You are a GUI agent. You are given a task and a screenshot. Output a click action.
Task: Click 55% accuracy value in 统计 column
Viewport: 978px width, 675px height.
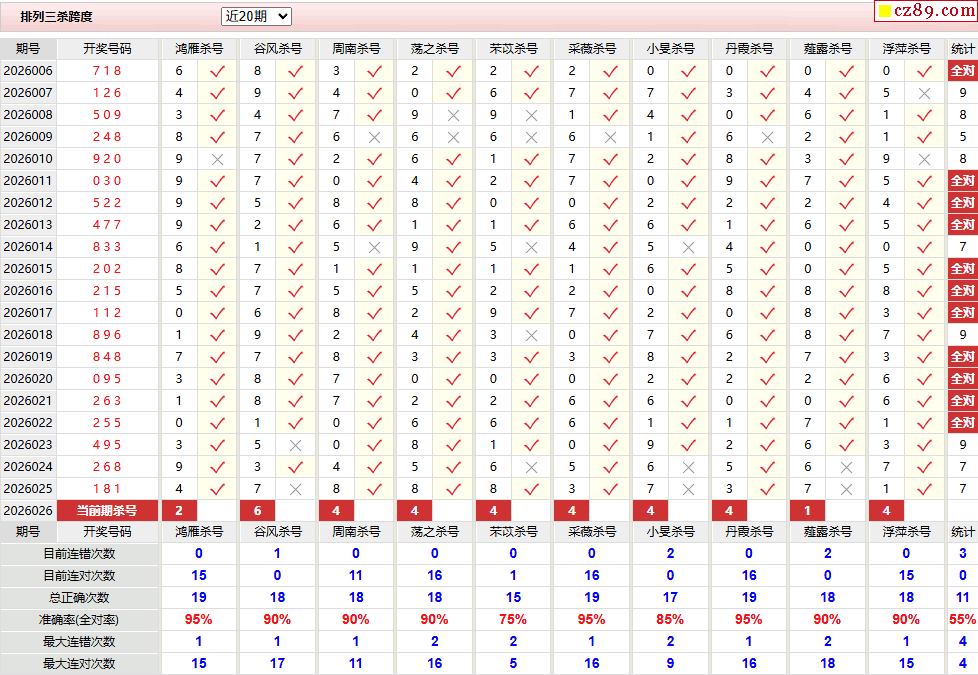[962, 619]
